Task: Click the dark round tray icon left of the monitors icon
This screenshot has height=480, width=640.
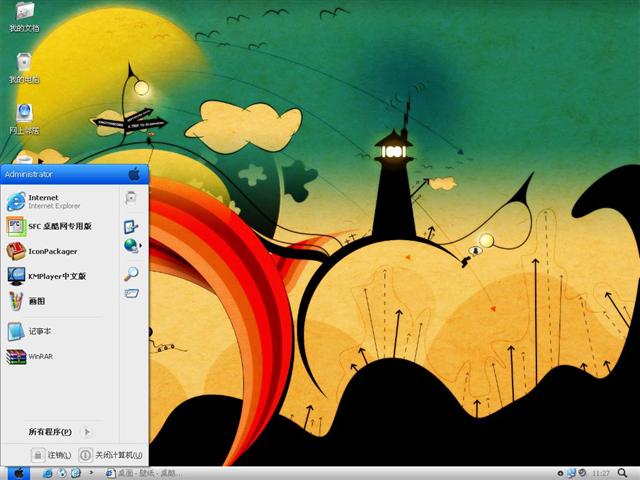Action: [x=560, y=473]
